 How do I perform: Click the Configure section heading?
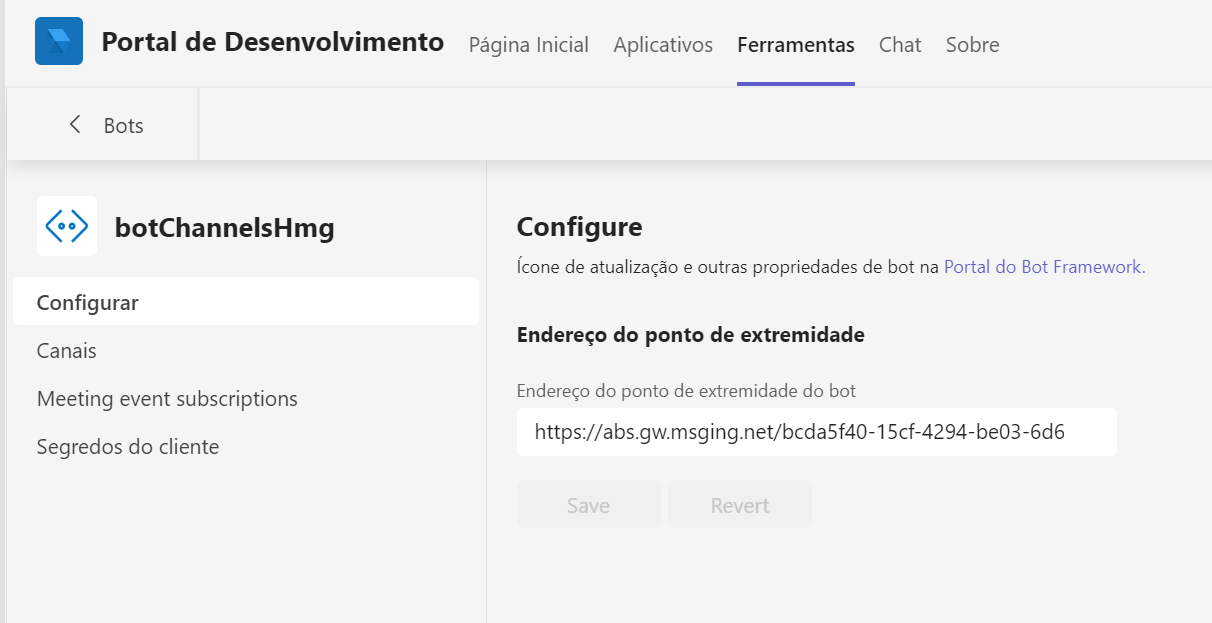pyautogui.click(x=579, y=227)
